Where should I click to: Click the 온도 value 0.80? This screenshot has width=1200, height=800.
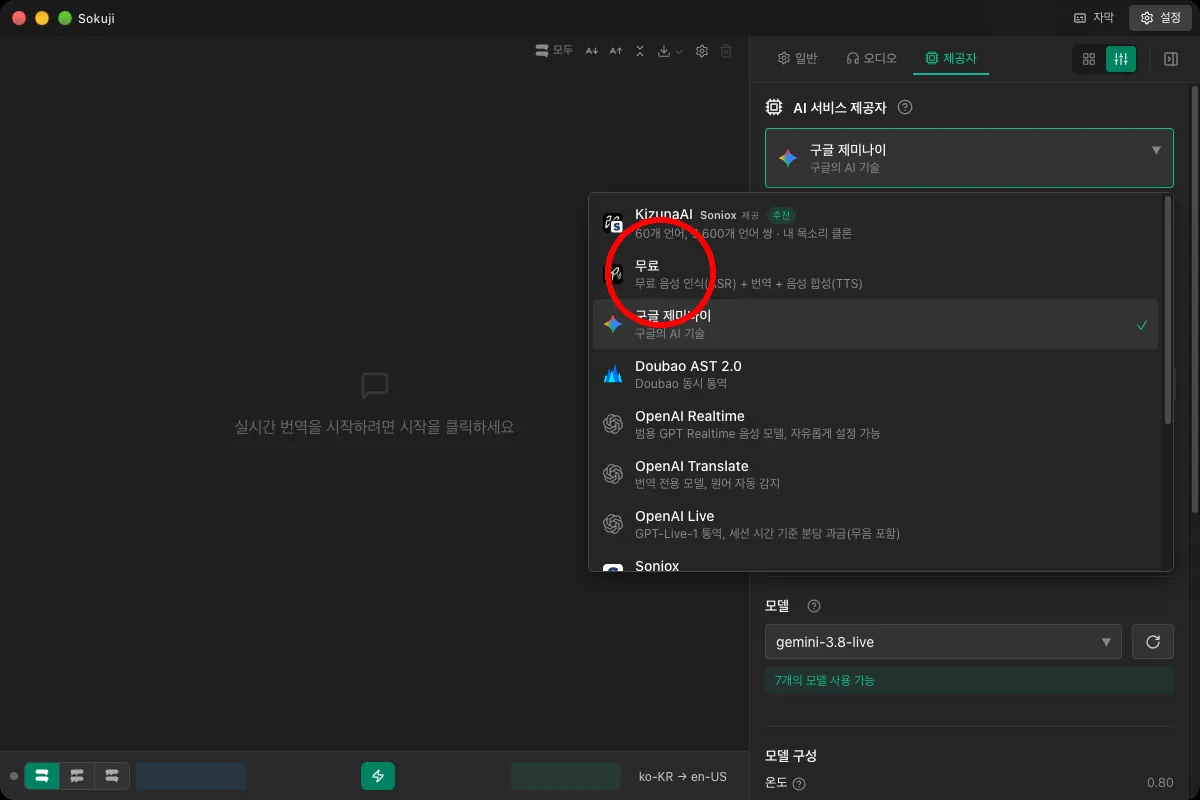click(x=1160, y=783)
